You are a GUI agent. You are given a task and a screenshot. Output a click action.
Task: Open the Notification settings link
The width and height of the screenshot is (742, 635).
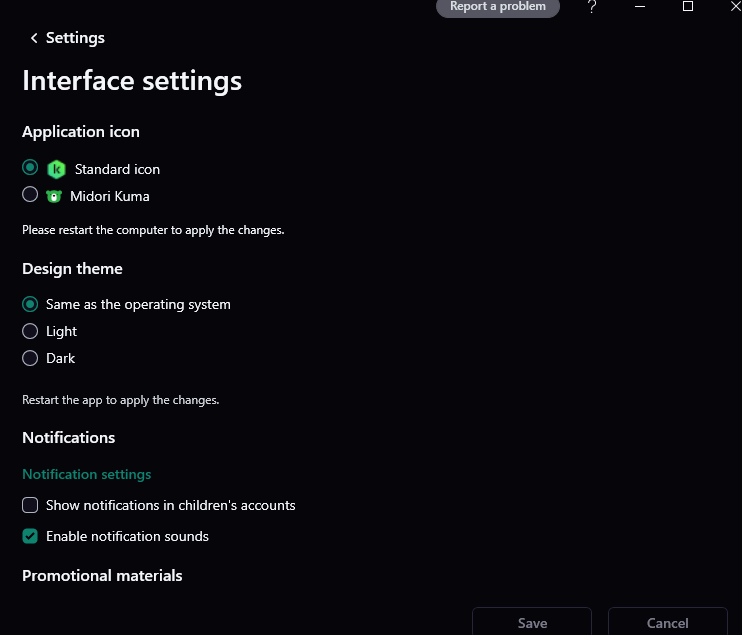click(x=87, y=474)
